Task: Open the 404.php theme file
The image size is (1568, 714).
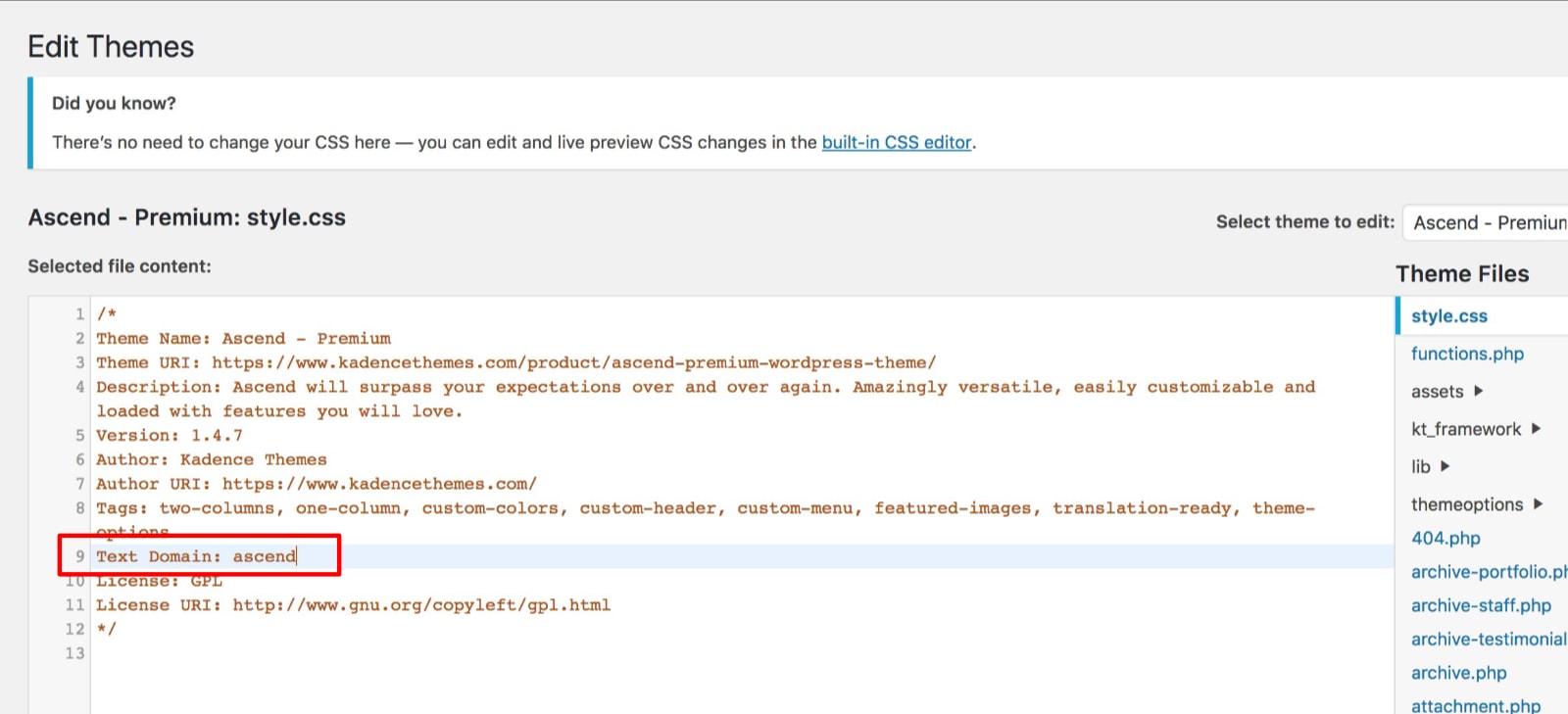Action: click(x=1445, y=538)
